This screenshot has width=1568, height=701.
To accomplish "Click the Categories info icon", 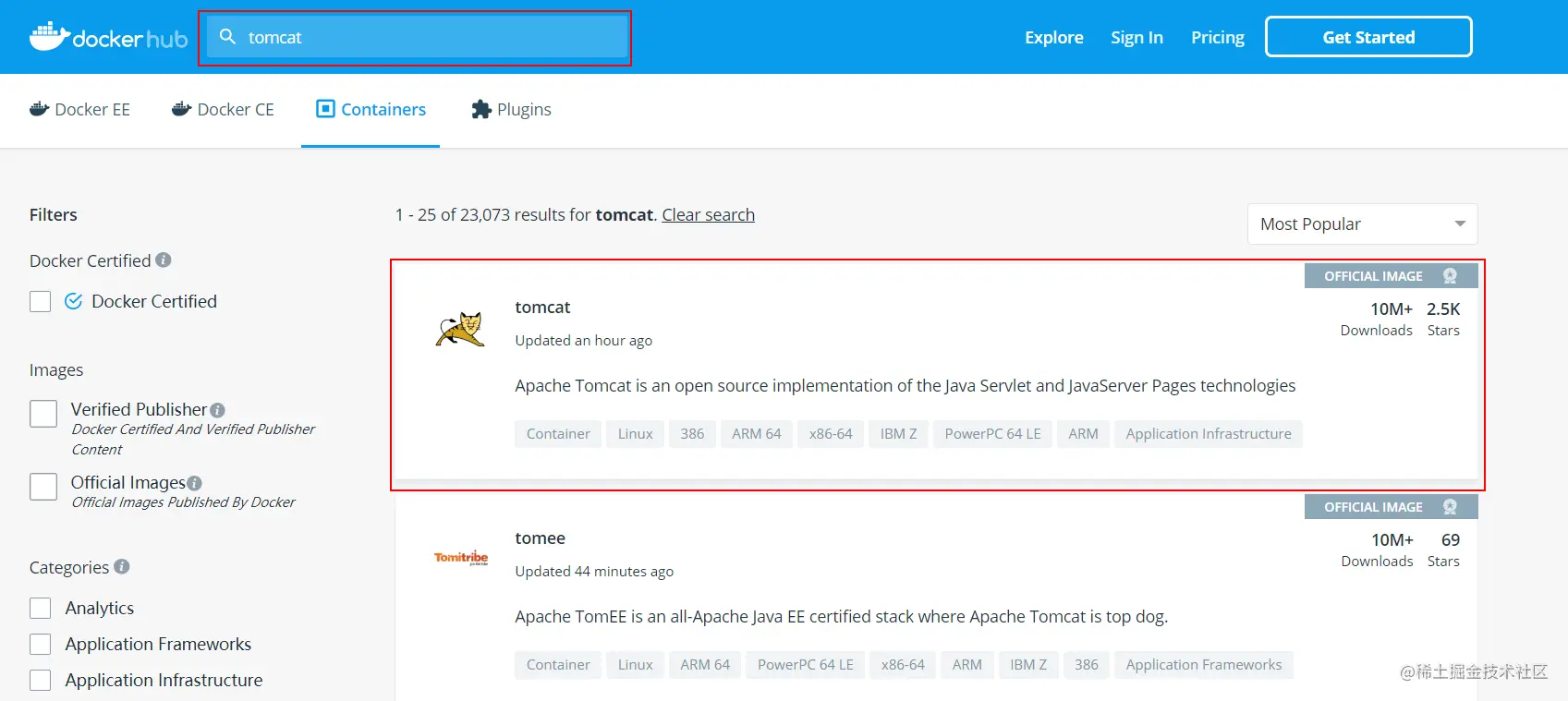I will click(x=122, y=566).
